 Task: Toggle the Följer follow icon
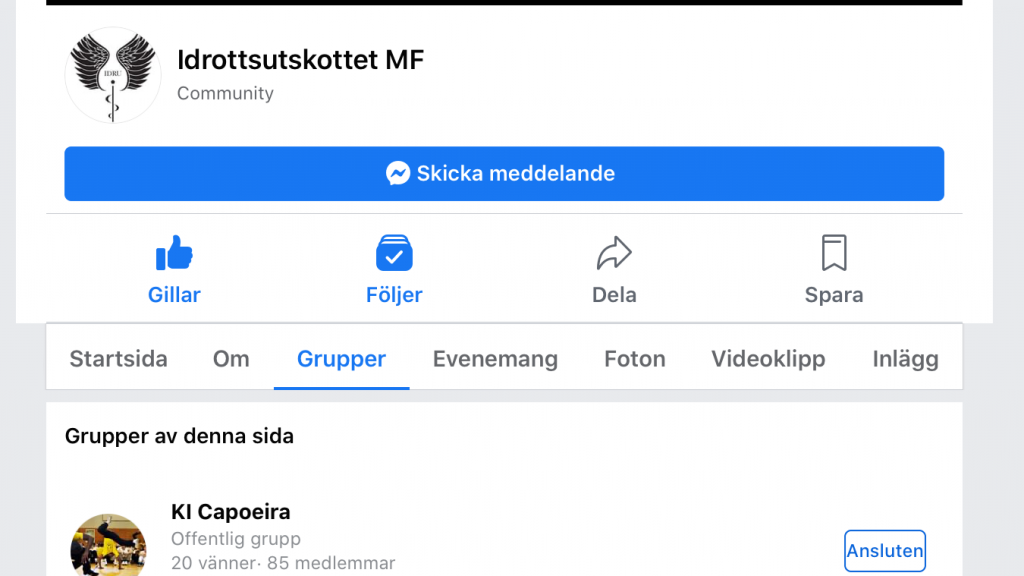pyautogui.click(x=394, y=253)
